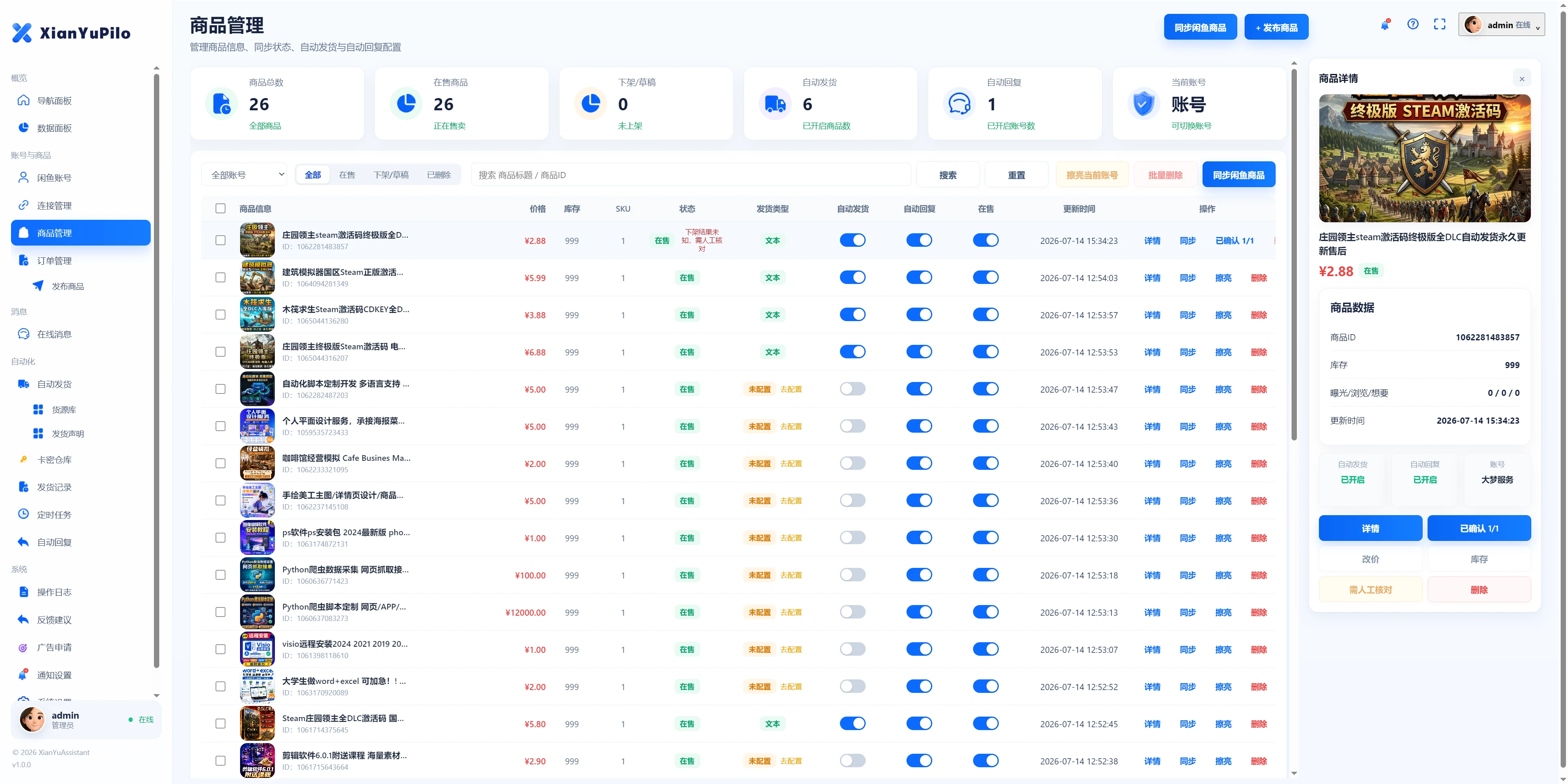Switch to the 下架/草稿 filter tab

point(391,175)
